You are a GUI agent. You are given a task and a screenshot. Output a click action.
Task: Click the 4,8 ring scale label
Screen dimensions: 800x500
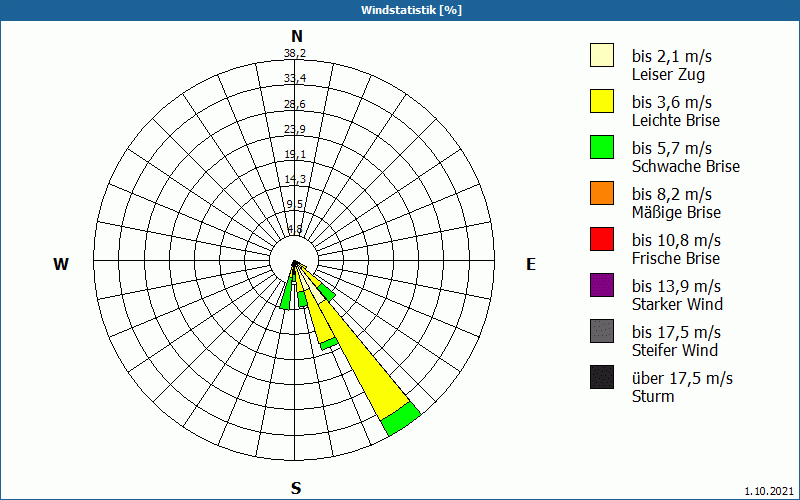click(x=295, y=229)
